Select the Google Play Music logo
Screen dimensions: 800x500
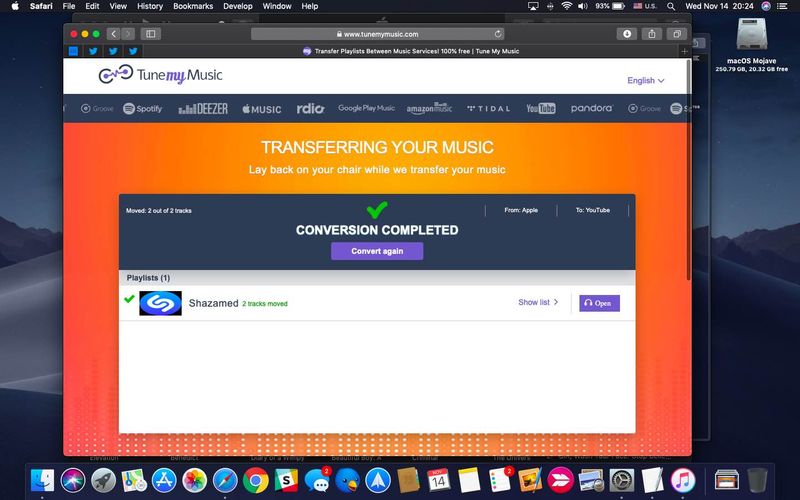[x=366, y=108]
